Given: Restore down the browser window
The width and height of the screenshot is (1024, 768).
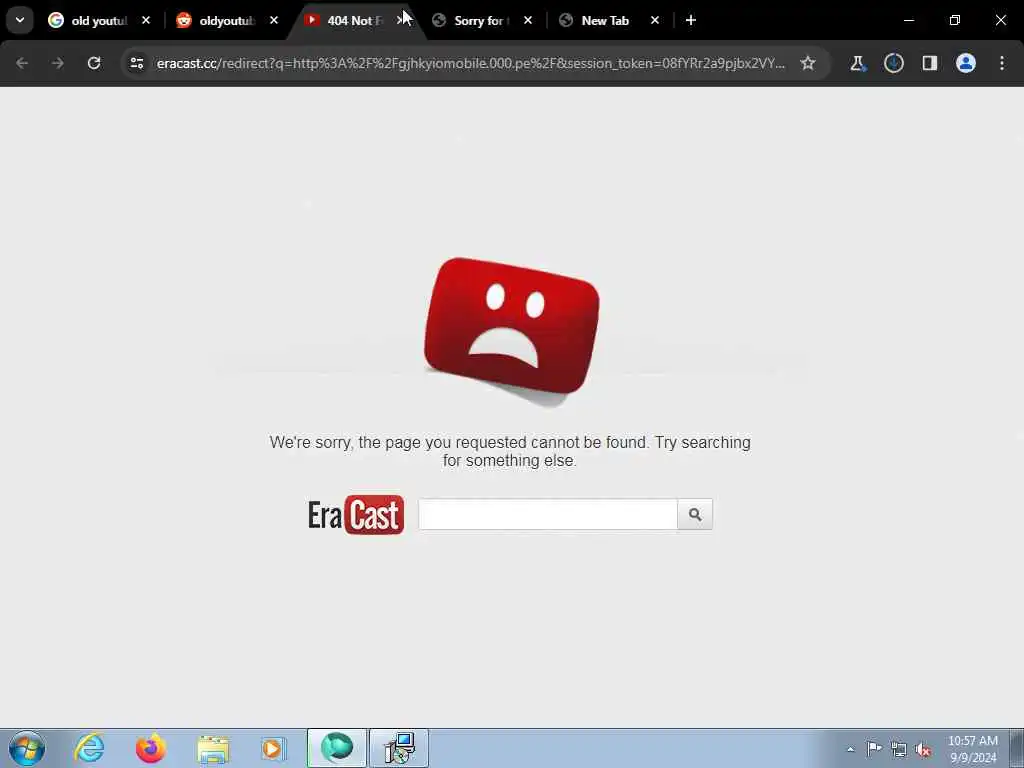Looking at the screenshot, I should tap(955, 20).
